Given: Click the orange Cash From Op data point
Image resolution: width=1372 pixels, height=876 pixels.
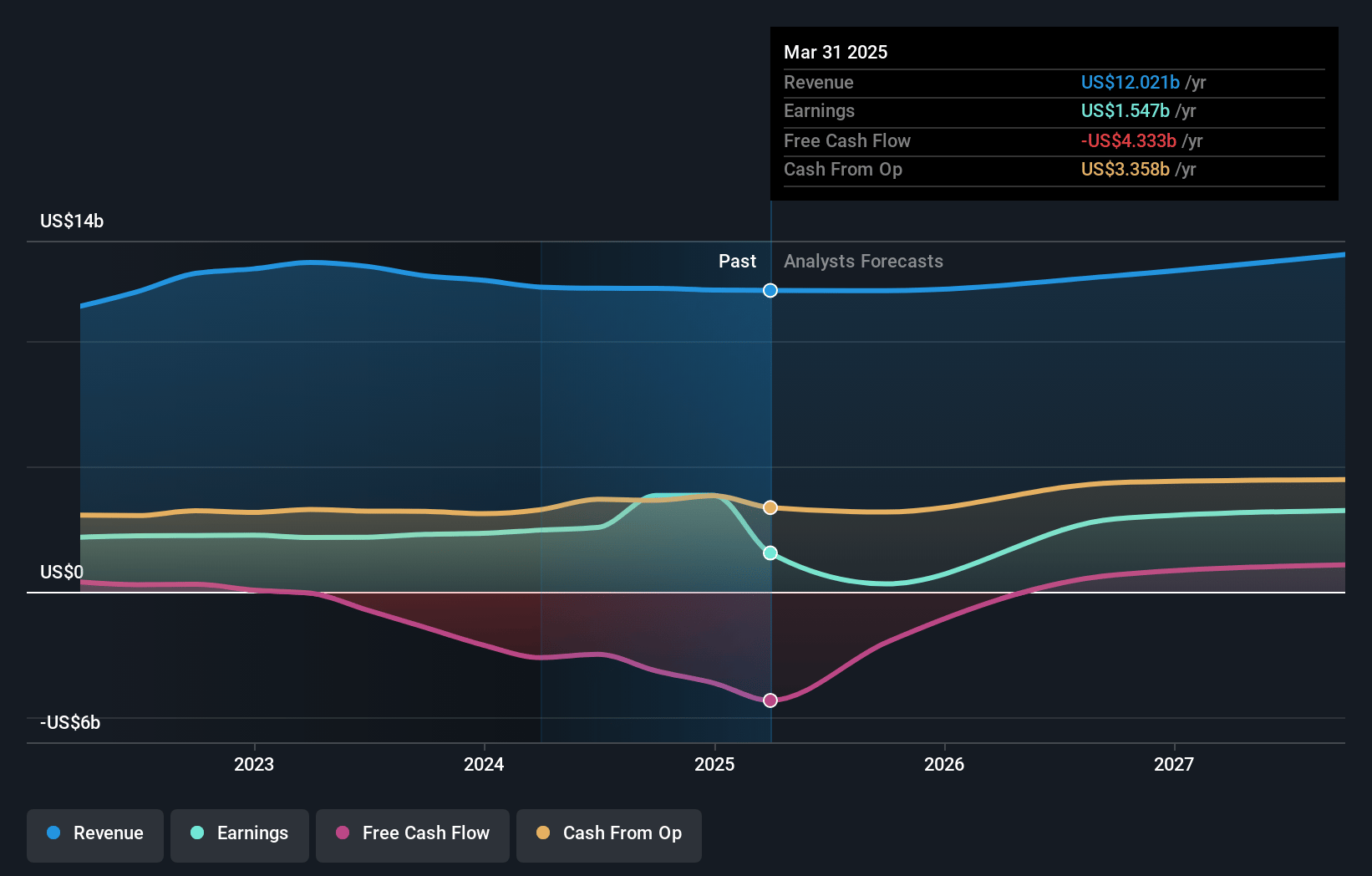Looking at the screenshot, I should coord(770,507).
